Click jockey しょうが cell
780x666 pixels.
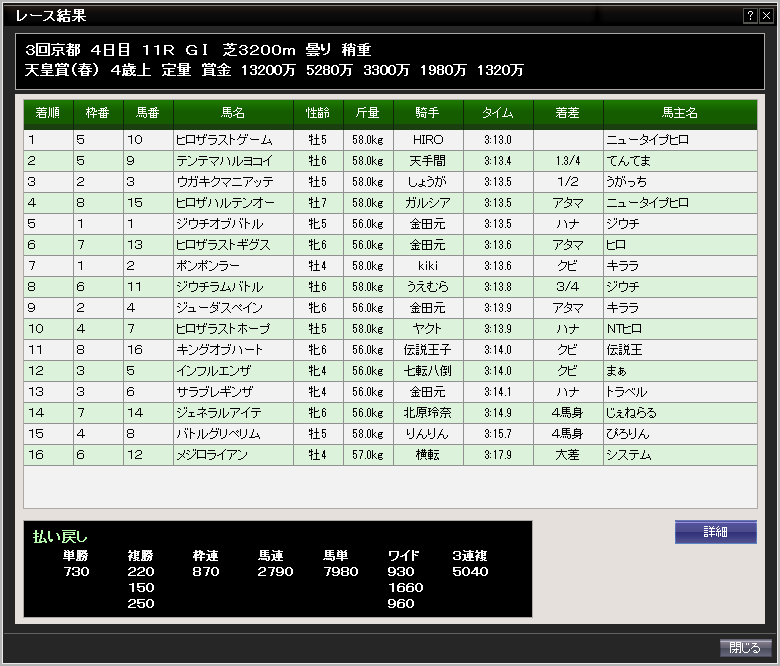(428, 182)
